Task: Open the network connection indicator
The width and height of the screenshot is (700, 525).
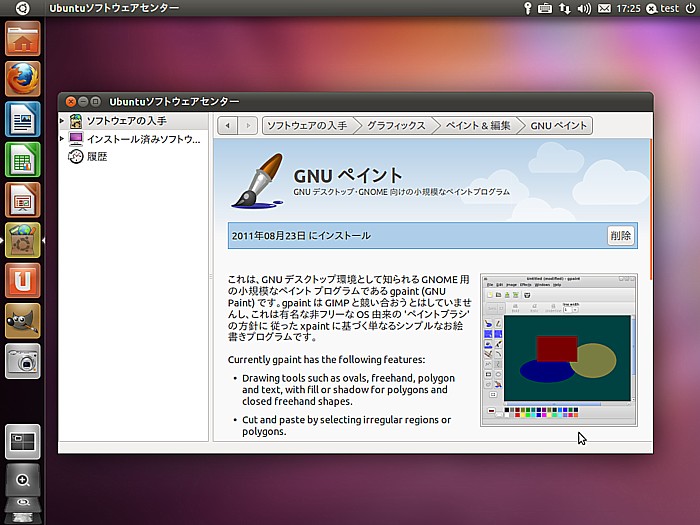Action: coord(565,8)
